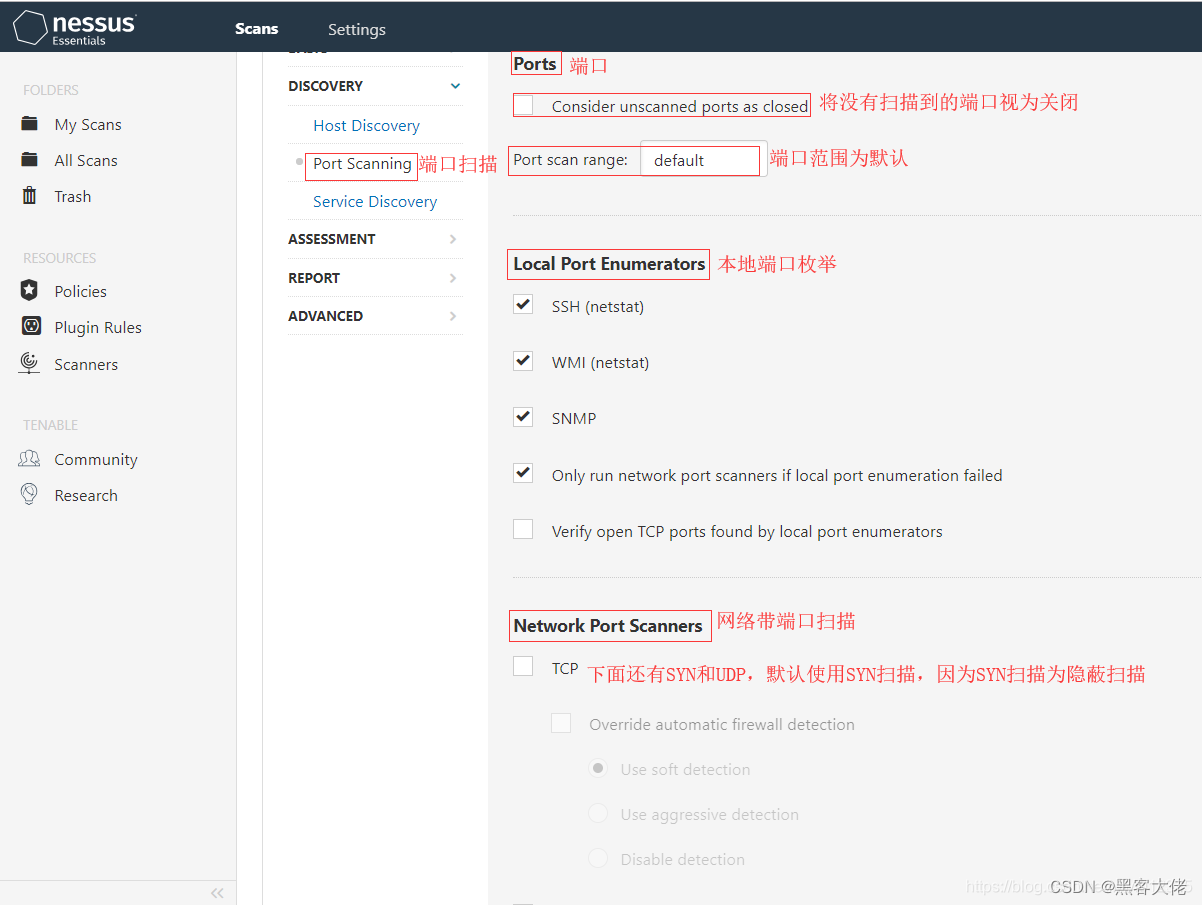This screenshot has height=905, width=1202.
Task: Open the All Scans link
Action: coord(86,160)
